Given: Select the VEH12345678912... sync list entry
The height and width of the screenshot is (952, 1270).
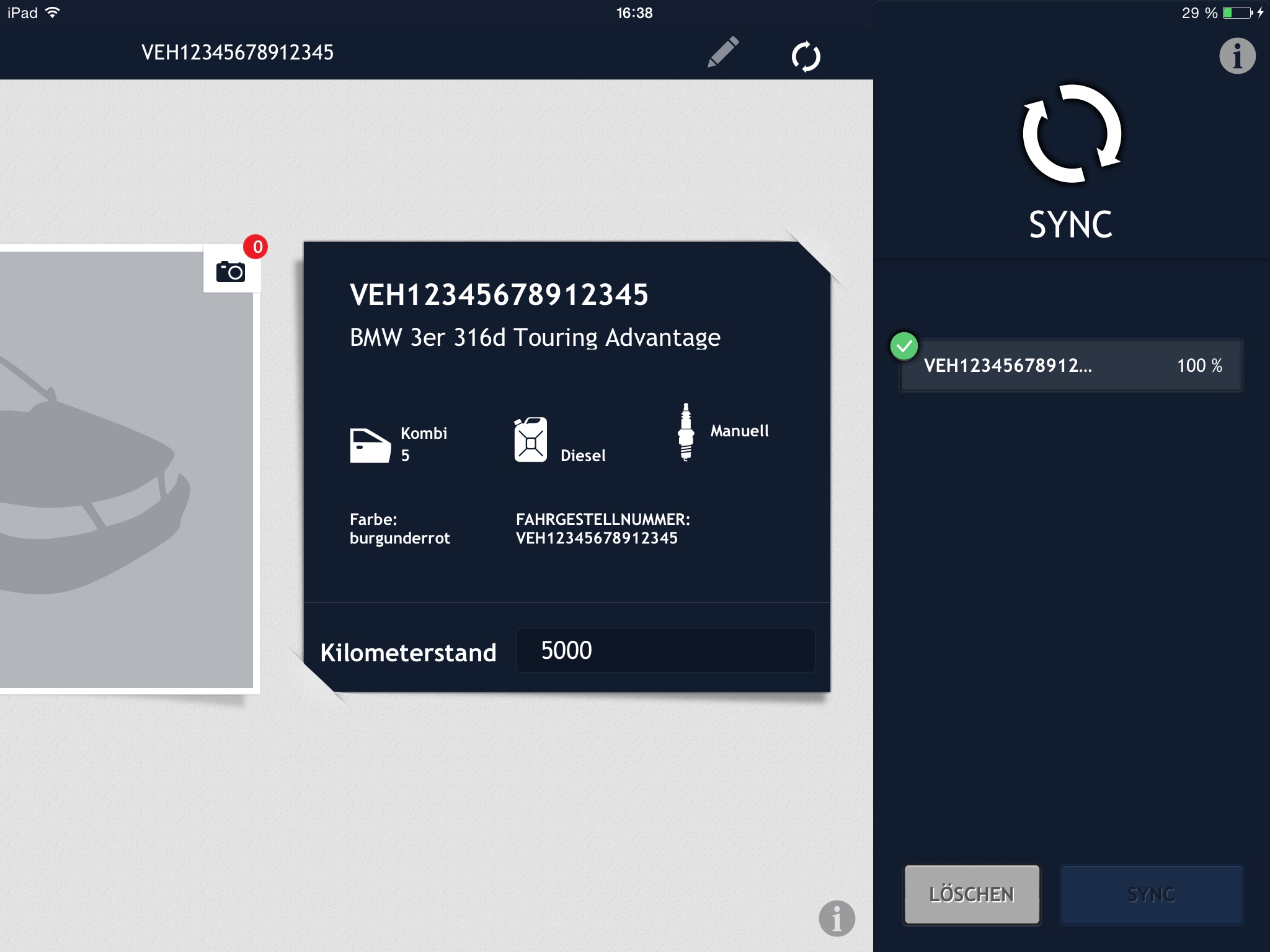Looking at the screenshot, I should click(x=1071, y=365).
